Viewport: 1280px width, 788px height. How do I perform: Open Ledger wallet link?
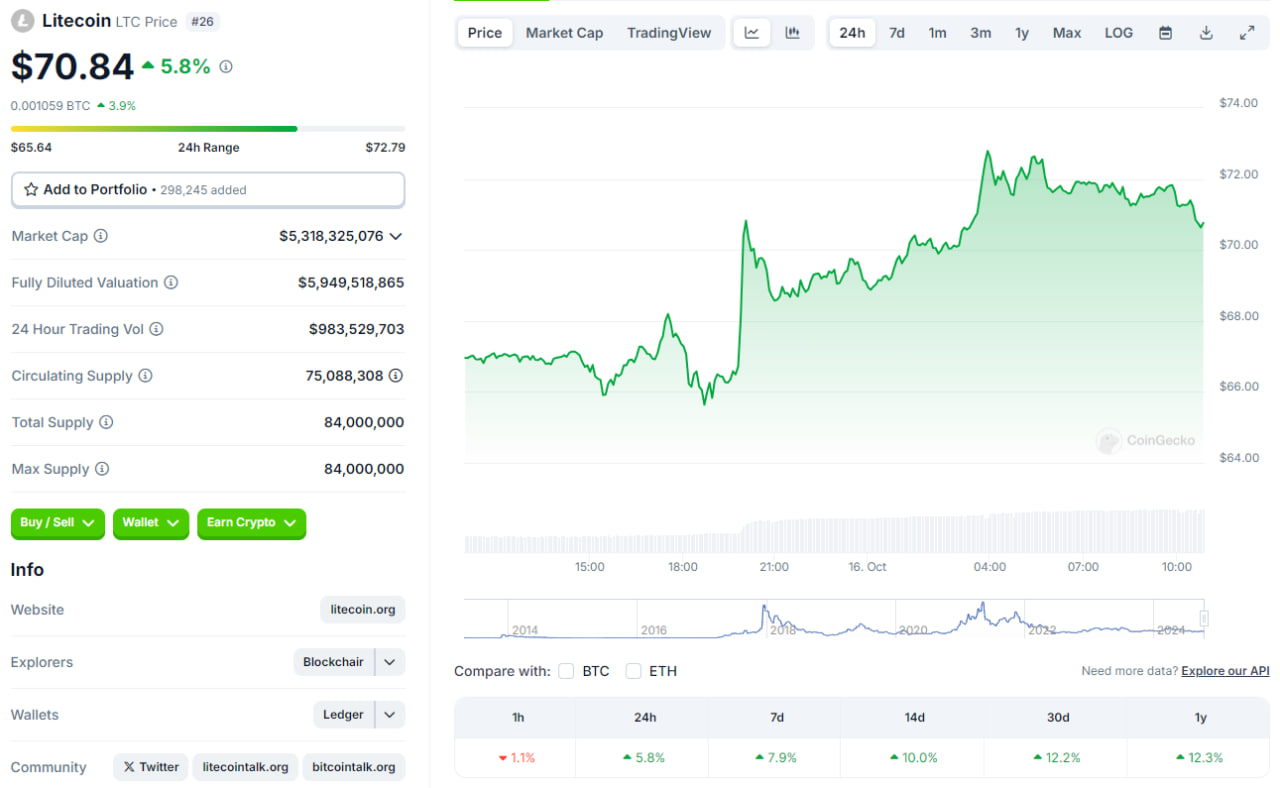click(x=343, y=715)
